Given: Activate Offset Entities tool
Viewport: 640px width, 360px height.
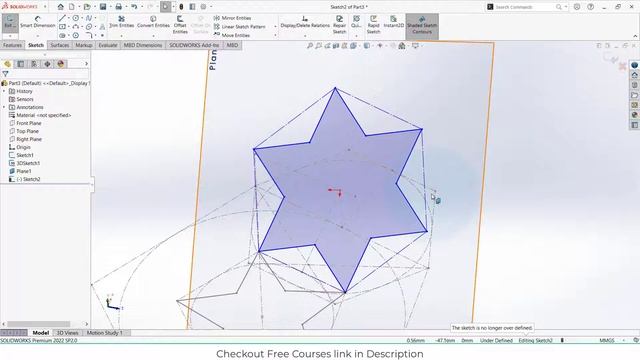Looking at the screenshot, I should pyautogui.click(x=180, y=24).
